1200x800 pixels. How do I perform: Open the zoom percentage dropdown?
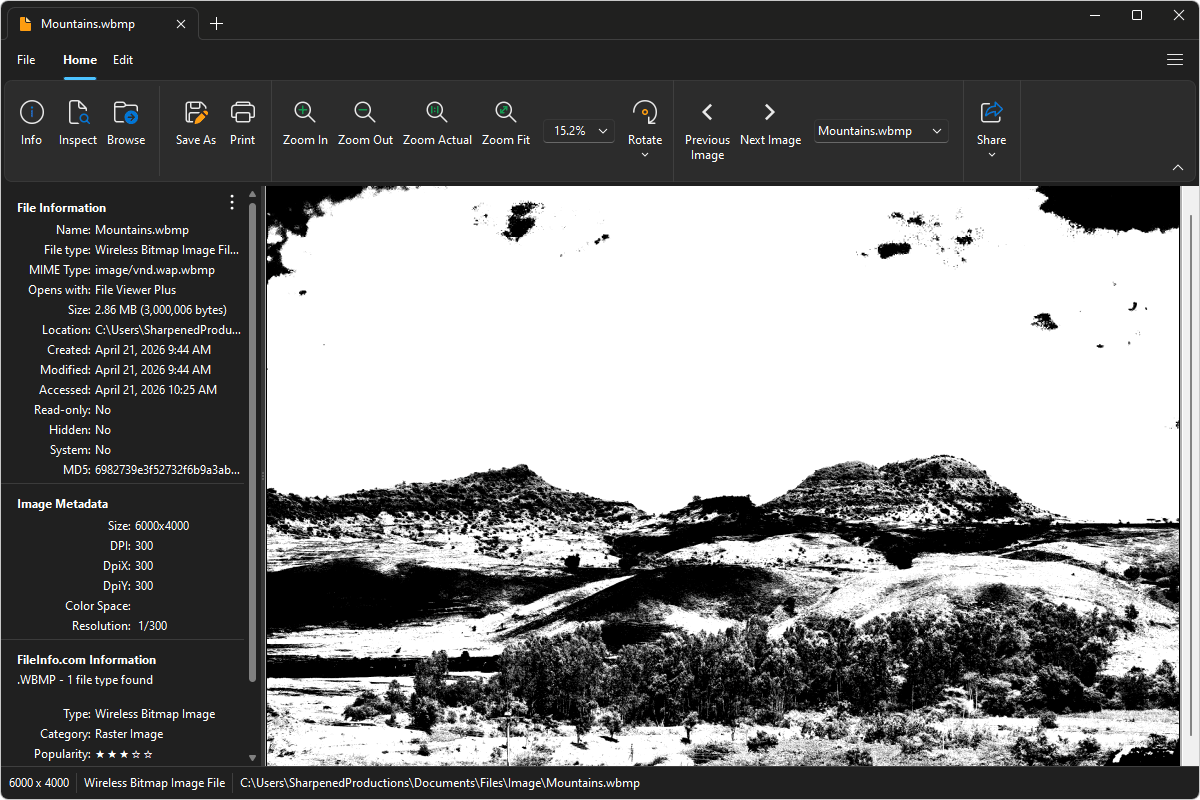click(x=601, y=130)
